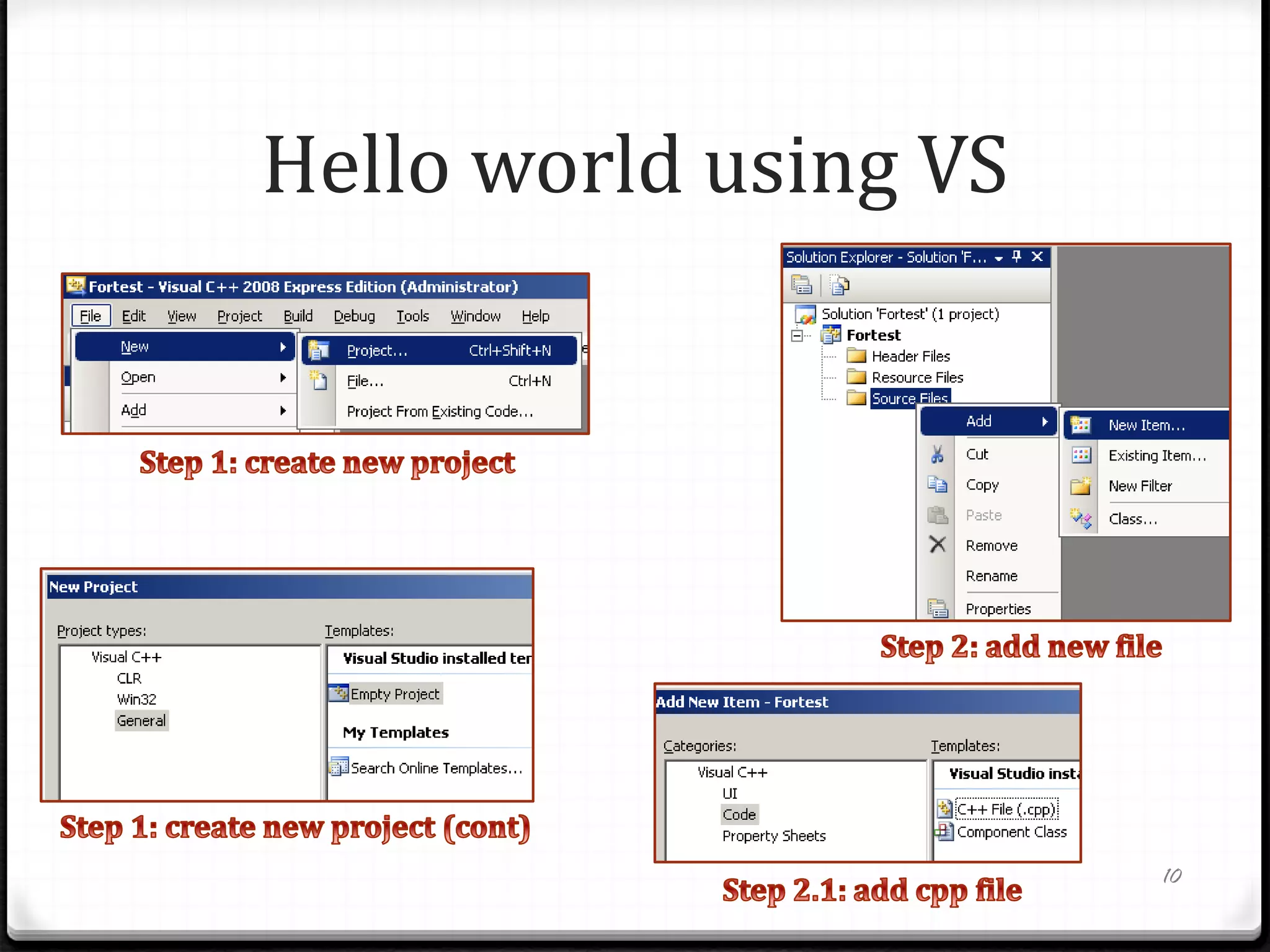Select the Empty Project template
The width and height of the screenshot is (1270, 952).
[x=386, y=694]
